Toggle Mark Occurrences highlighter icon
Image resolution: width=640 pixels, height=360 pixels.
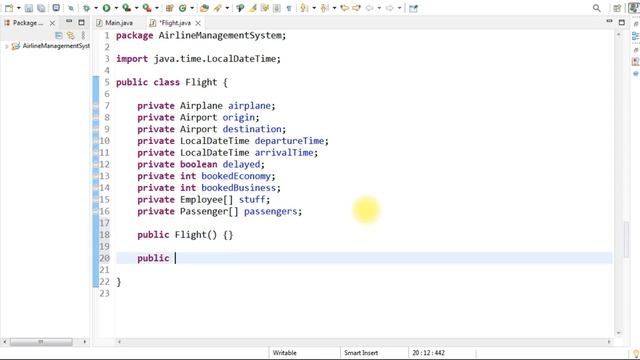252,8
